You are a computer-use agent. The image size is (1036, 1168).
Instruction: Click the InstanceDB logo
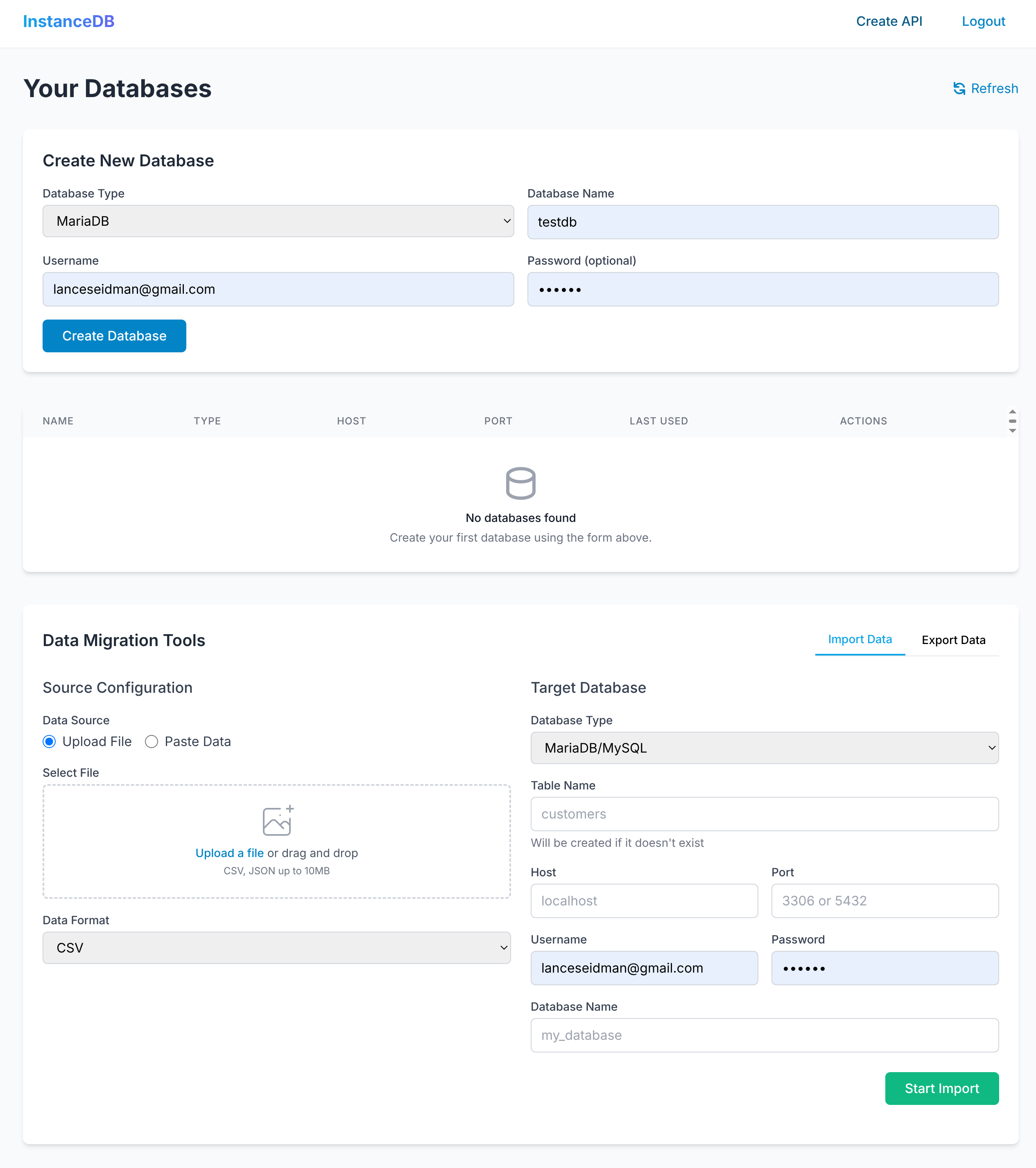pos(68,21)
